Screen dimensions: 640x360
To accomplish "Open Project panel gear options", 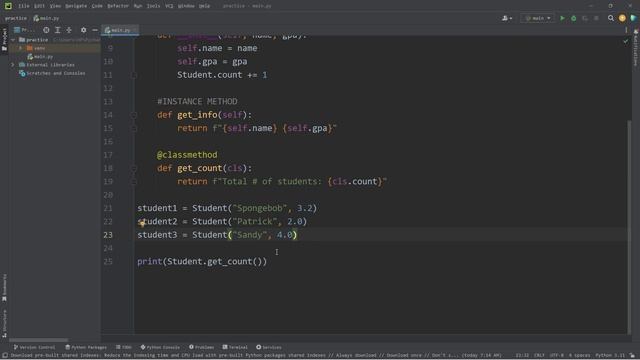I will click(x=84, y=30).
